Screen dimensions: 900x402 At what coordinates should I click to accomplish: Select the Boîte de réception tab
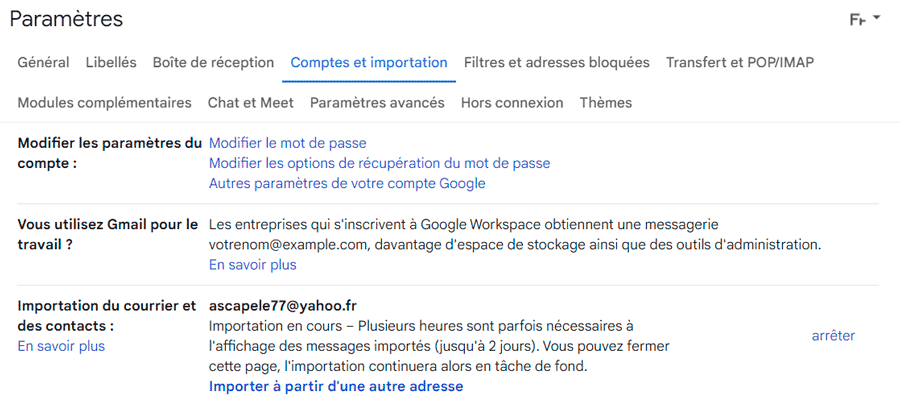[214, 63]
